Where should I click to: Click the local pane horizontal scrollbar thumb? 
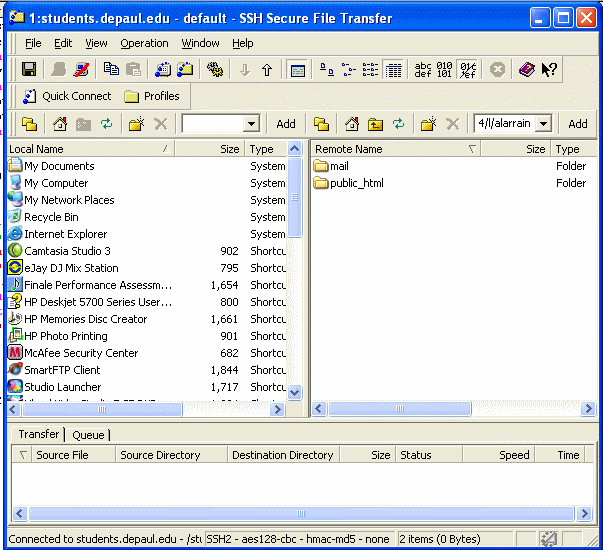tap(102, 409)
